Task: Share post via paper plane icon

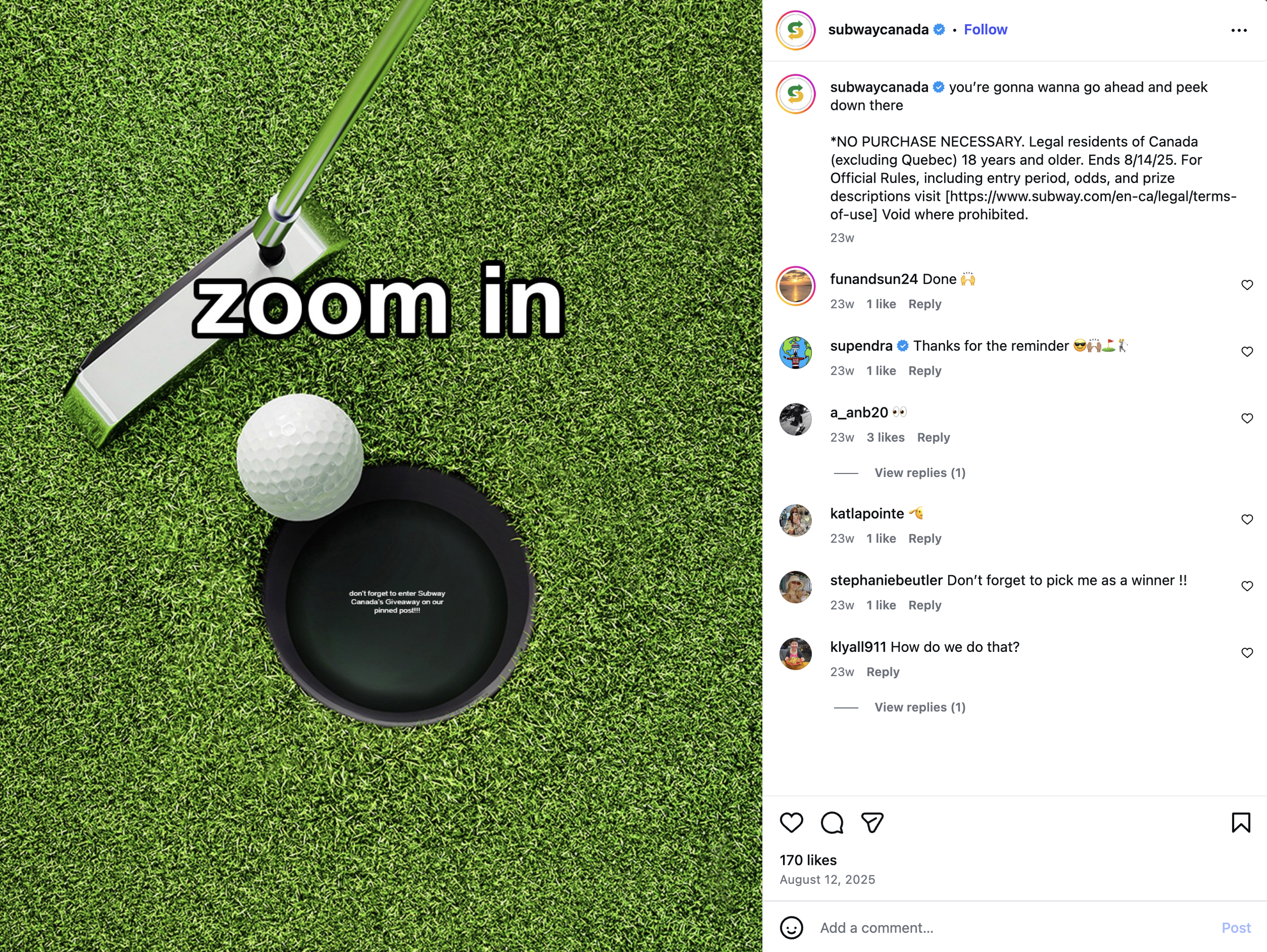Action: point(872,823)
